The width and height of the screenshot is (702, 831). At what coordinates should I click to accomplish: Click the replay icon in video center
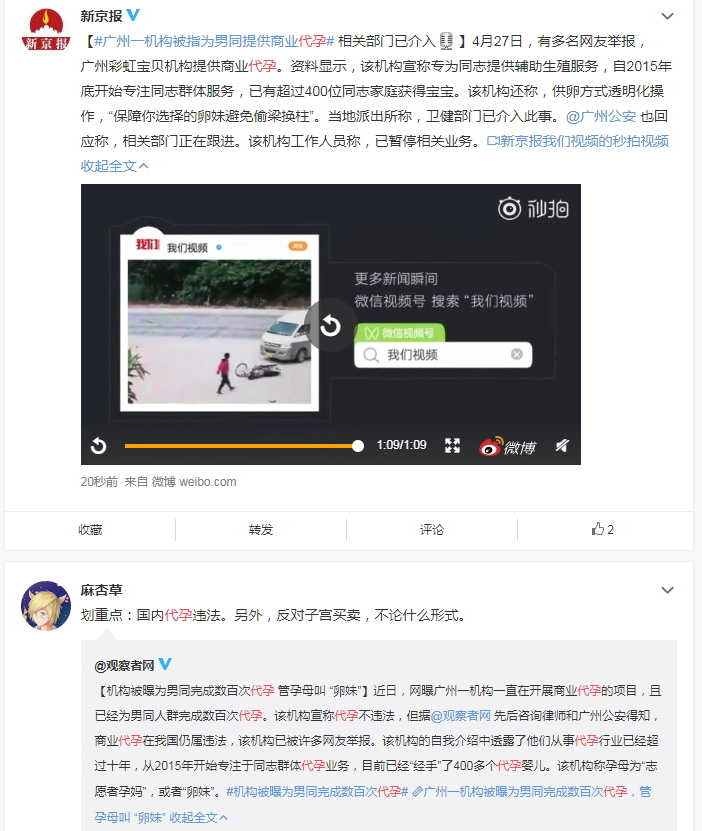[x=330, y=325]
